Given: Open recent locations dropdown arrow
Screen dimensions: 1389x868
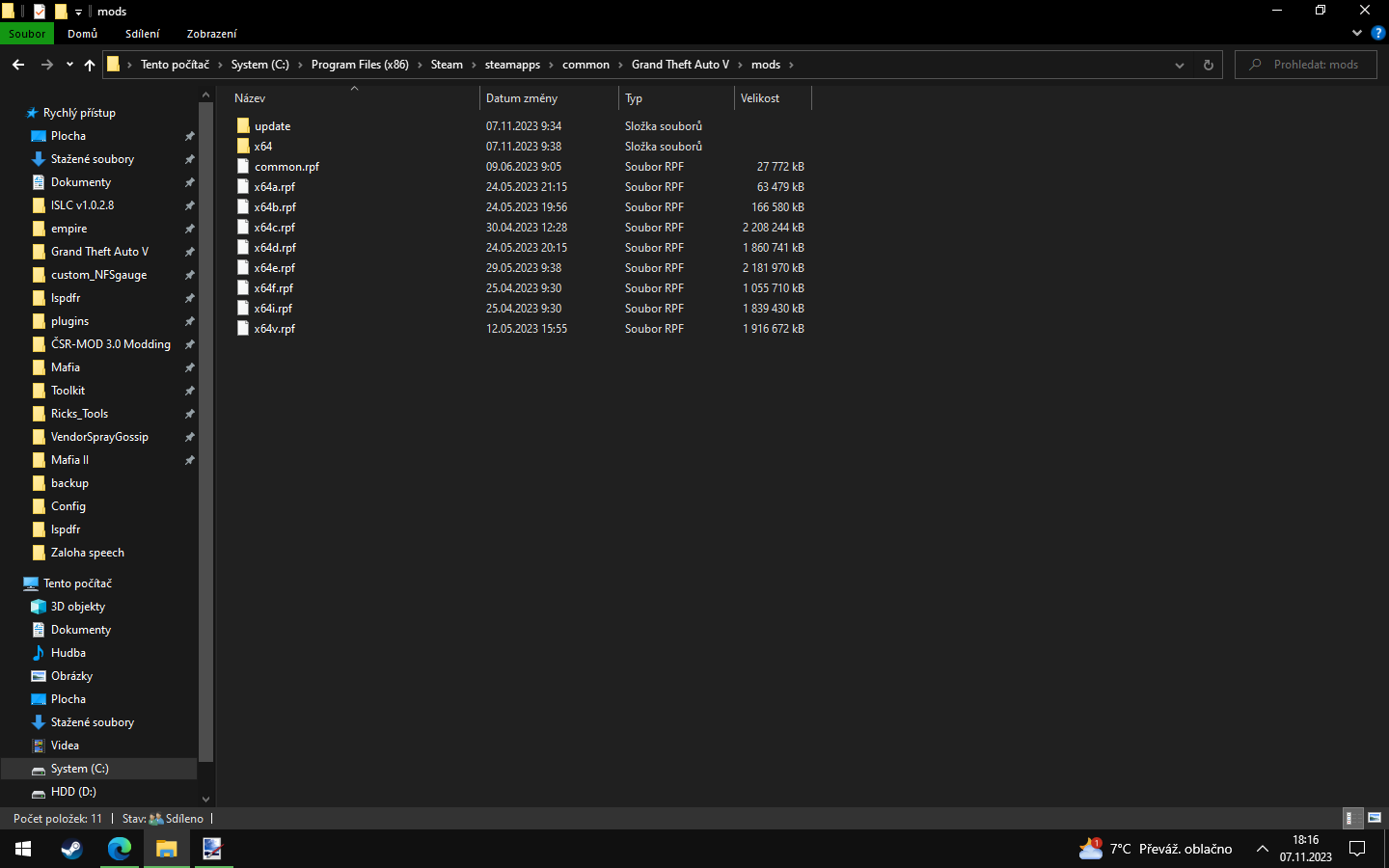Looking at the screenshot, I should click(x=69, y=65).
